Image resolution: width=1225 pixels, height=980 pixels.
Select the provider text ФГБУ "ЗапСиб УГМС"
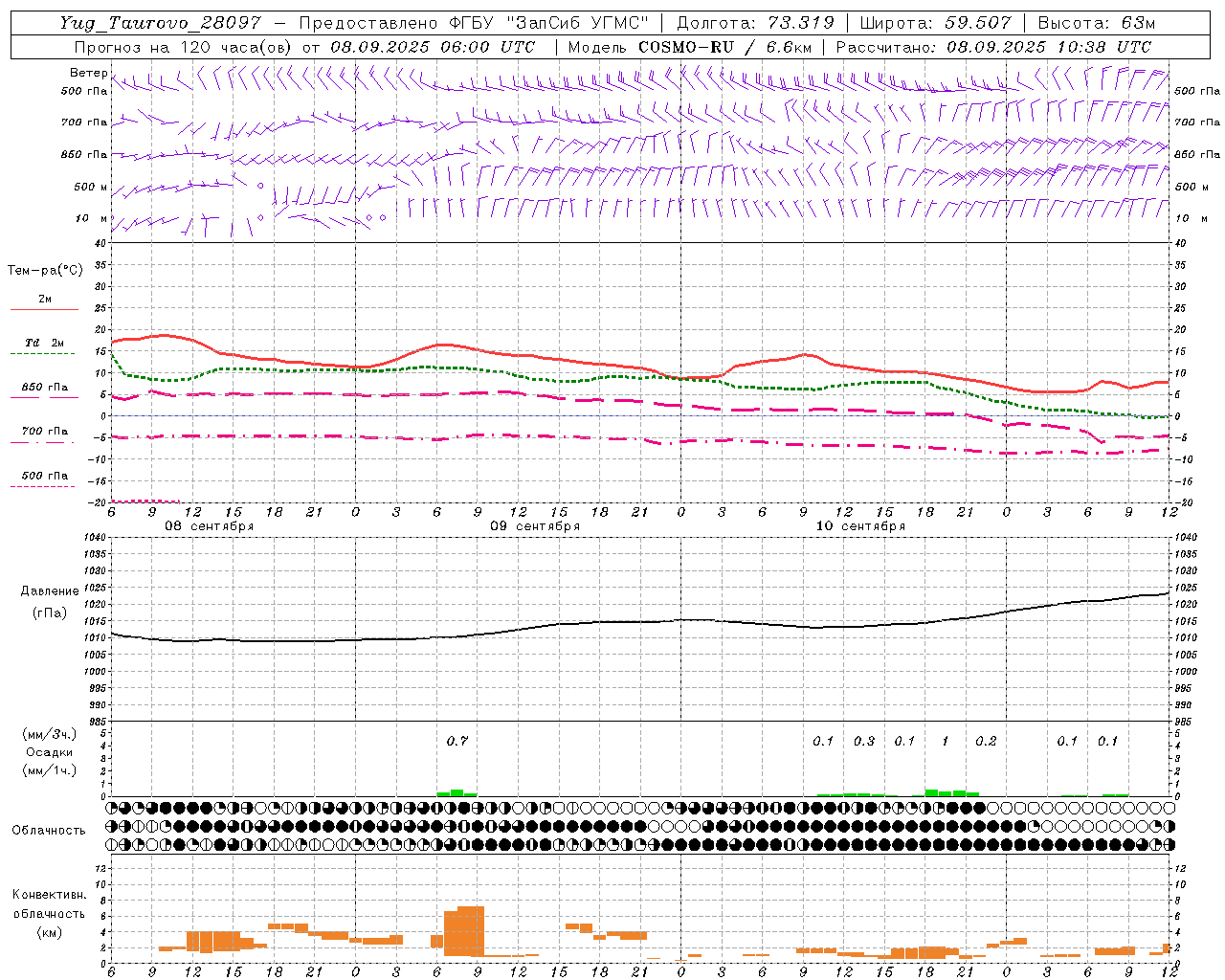pos(549,23)
